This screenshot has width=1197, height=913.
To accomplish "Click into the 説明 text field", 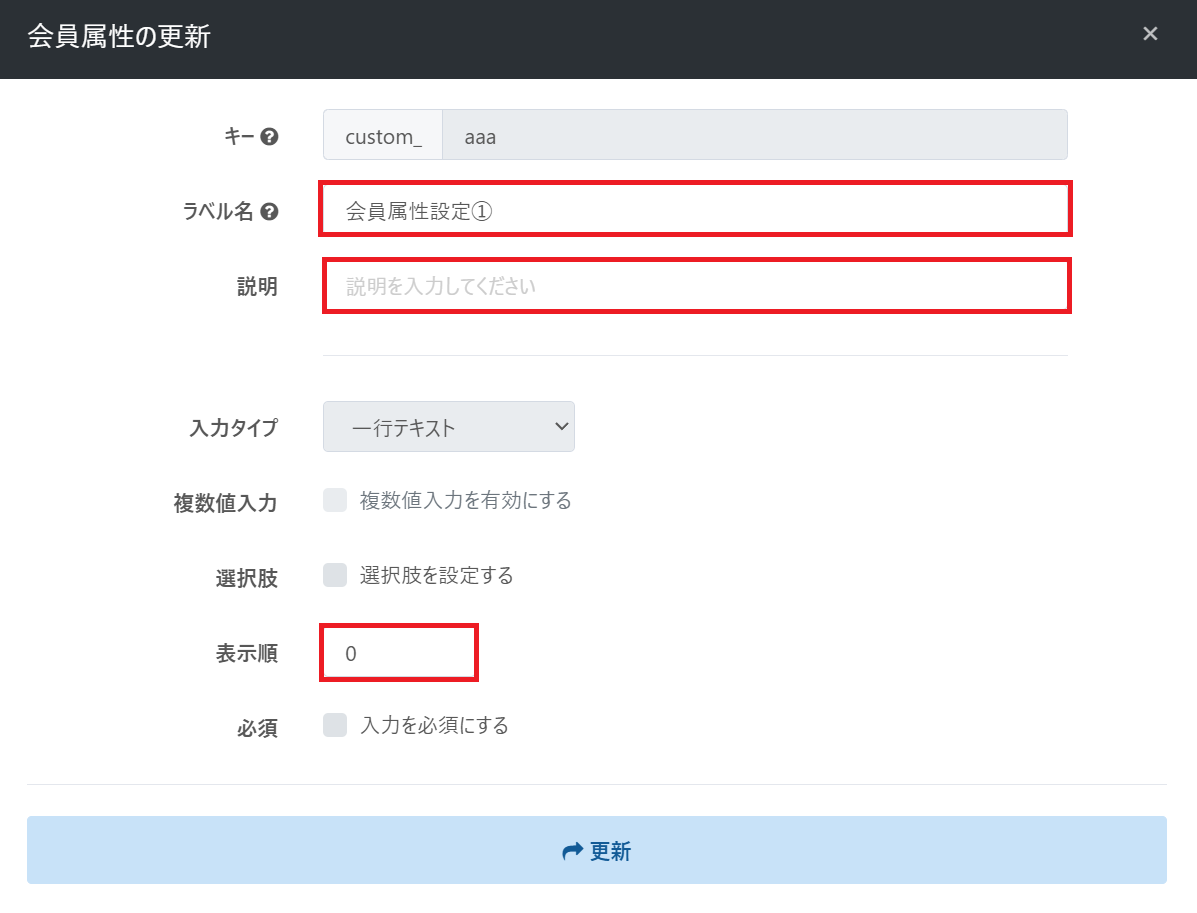I will (696, 286).
